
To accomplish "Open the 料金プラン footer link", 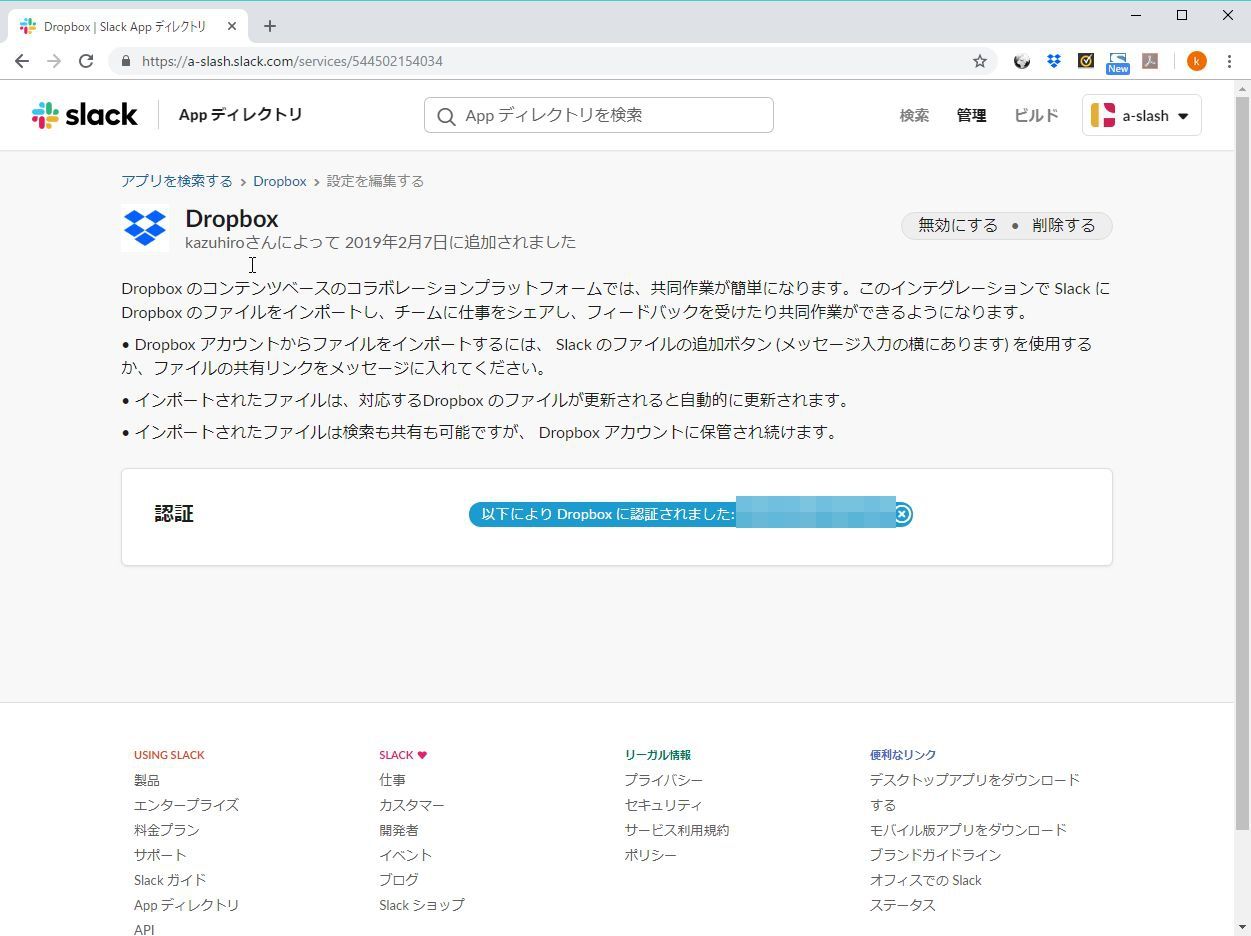I will click(167, 830).
